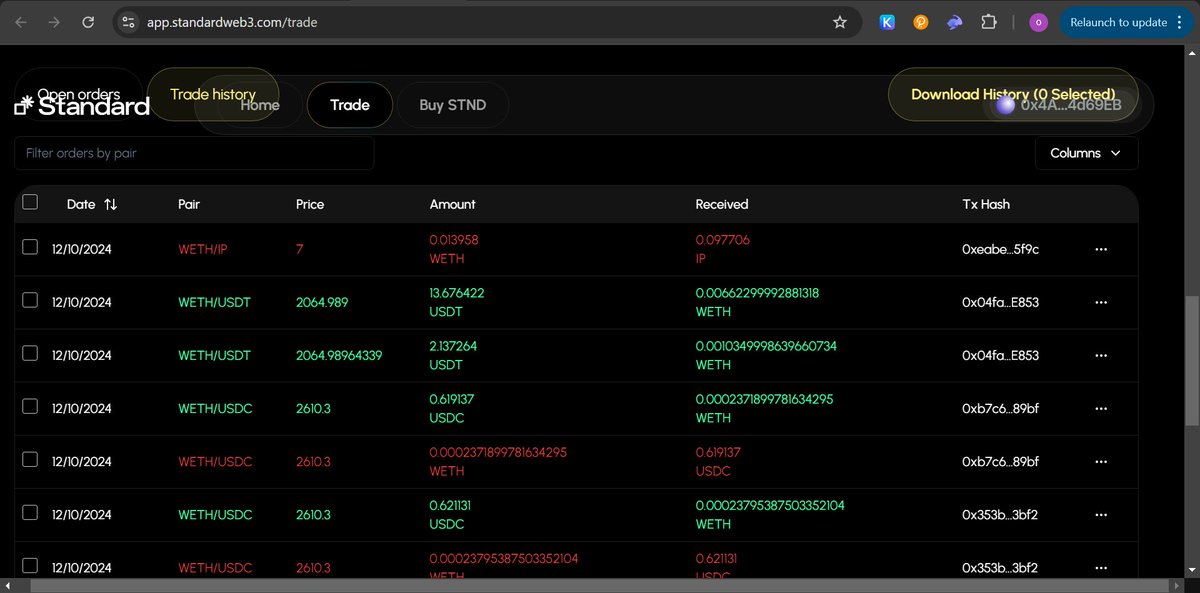Open three-dot menu for green 0.621131 USDC row
Image resolution: width=1200 pixels, height=593 pixels.
1101,514
